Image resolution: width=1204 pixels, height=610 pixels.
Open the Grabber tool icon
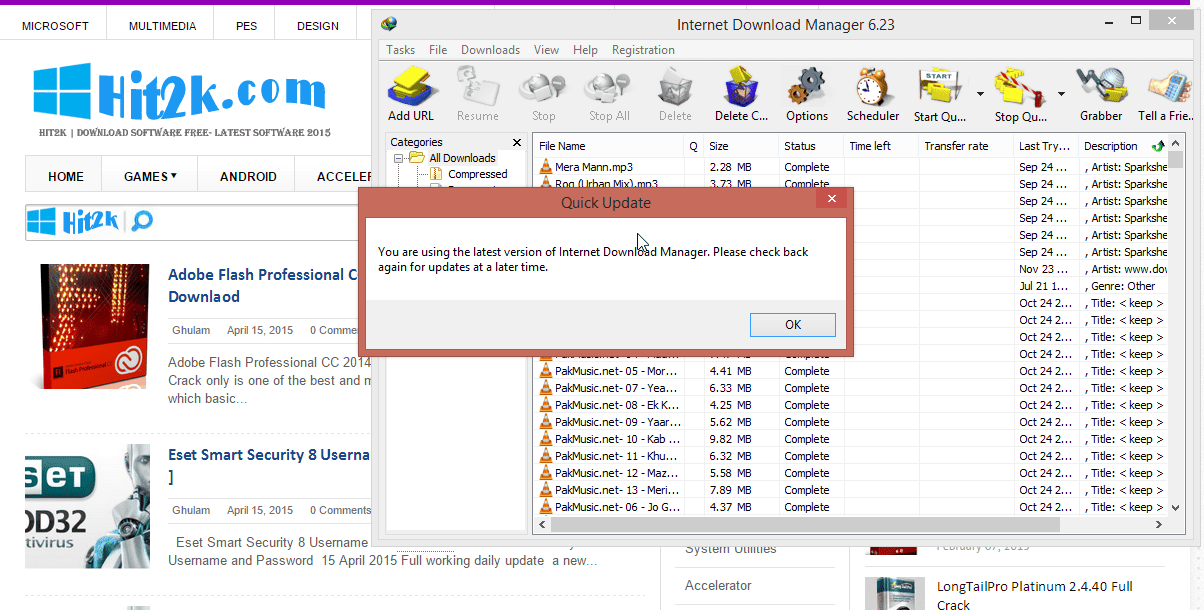[1101, 88]
